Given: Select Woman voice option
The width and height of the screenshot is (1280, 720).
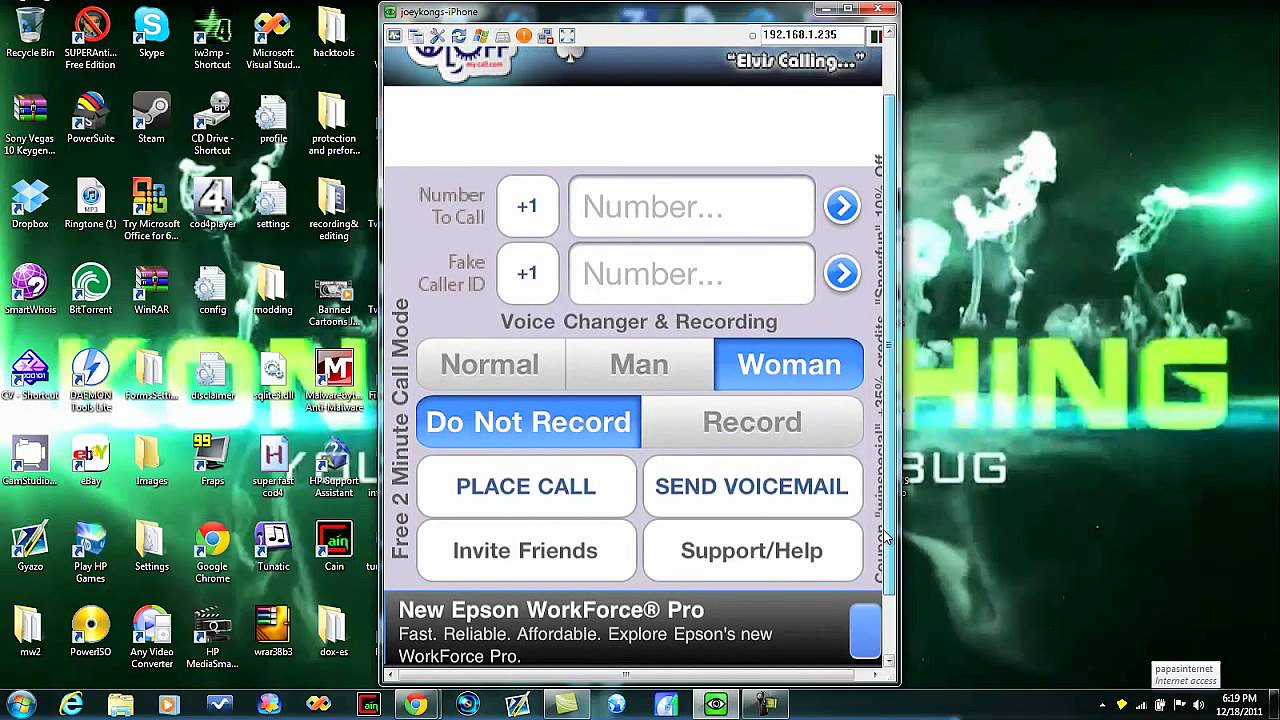Looking at the screenshot, I should click(x=789, y=364).
